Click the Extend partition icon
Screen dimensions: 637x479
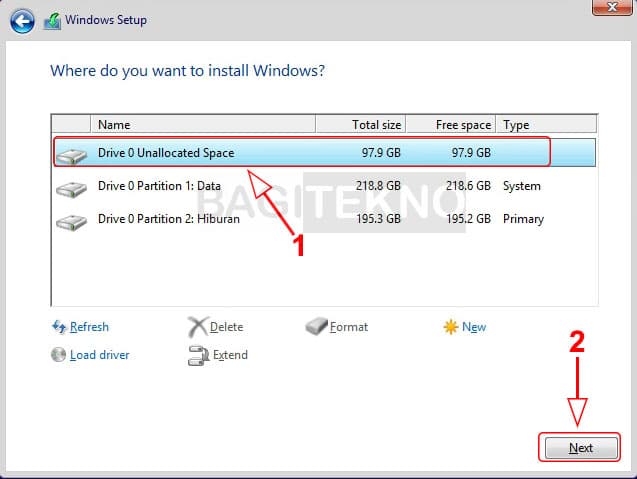(x=199, y=355)
